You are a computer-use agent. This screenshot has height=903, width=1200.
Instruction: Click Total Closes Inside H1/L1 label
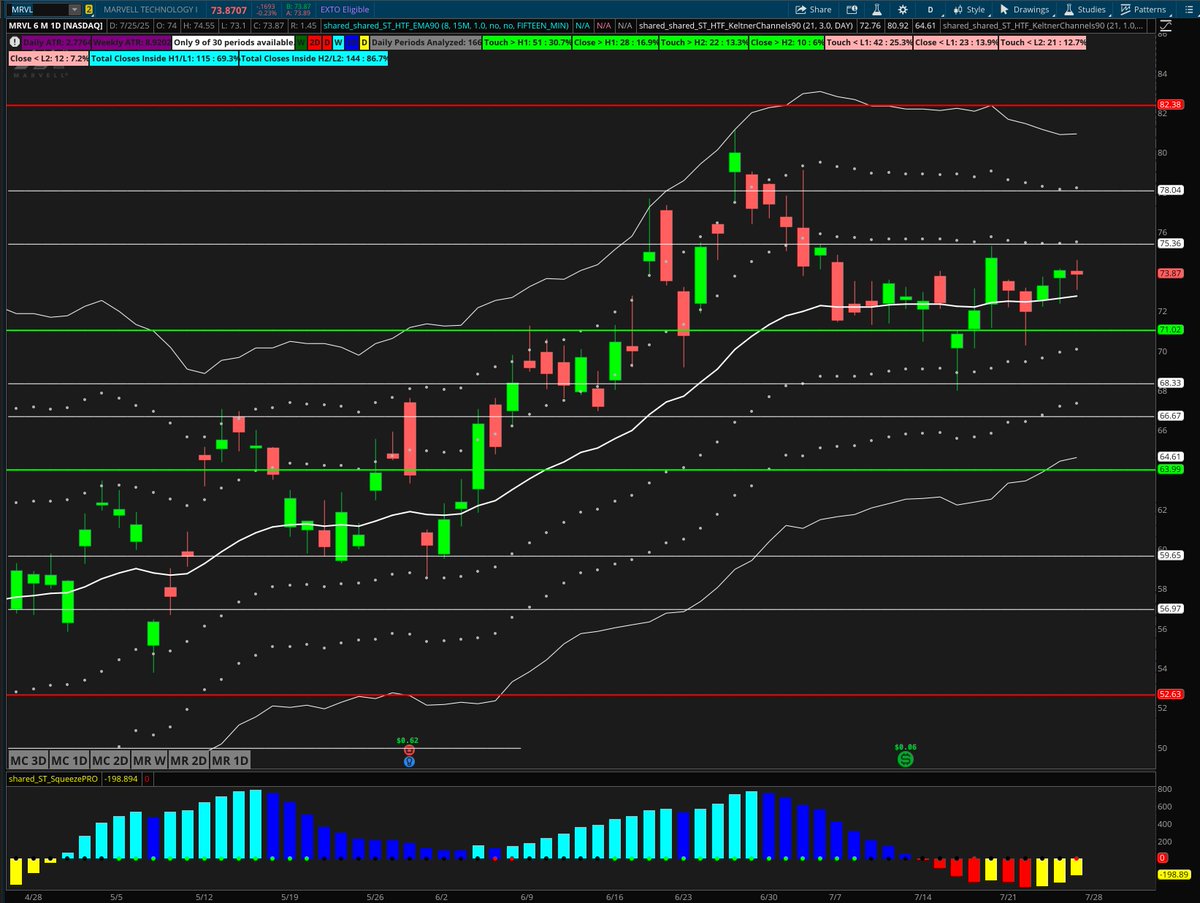[x=164, y=59]
